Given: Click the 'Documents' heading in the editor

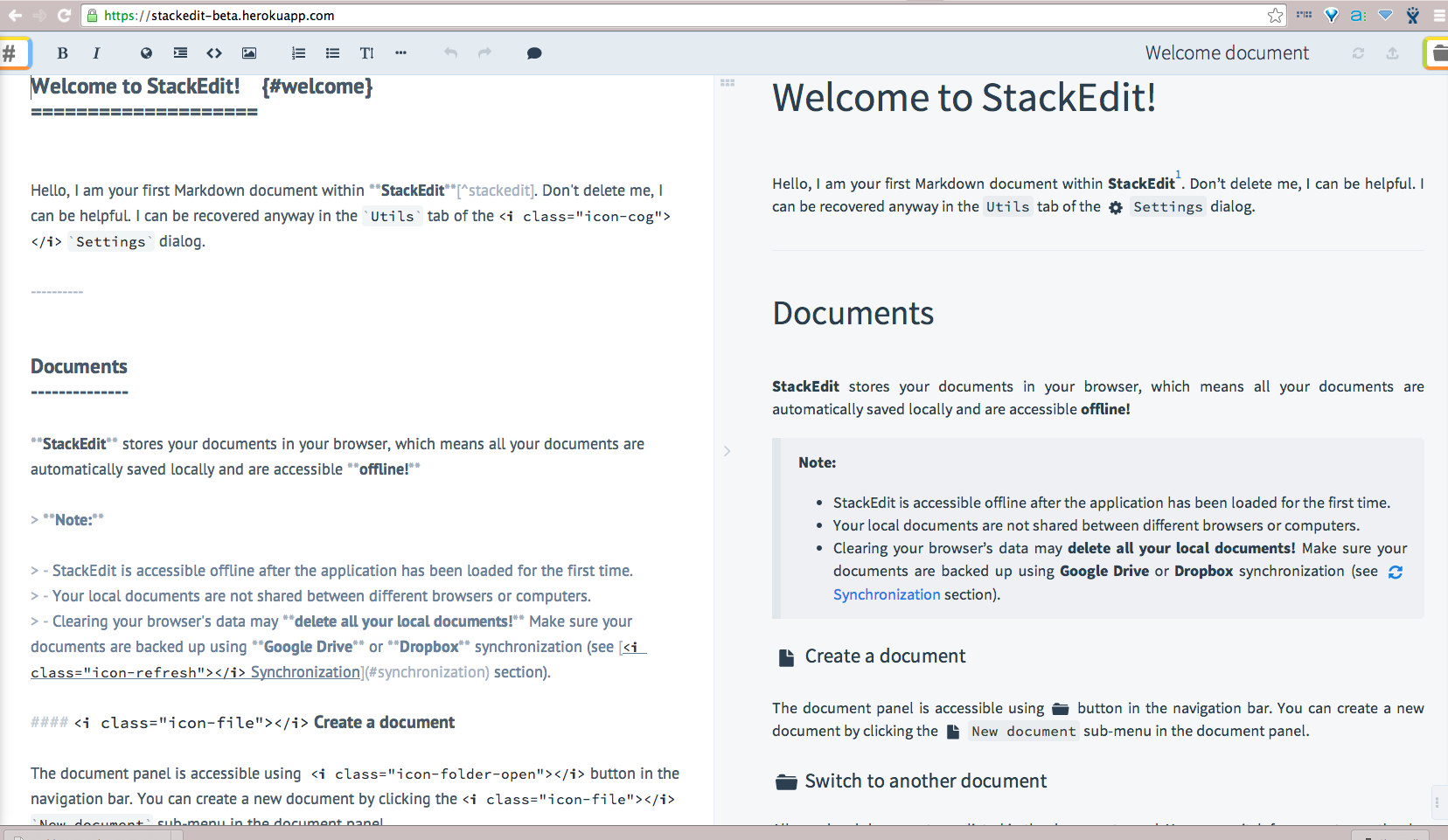Looking at the screenshot, I should [x=79, y=366].
